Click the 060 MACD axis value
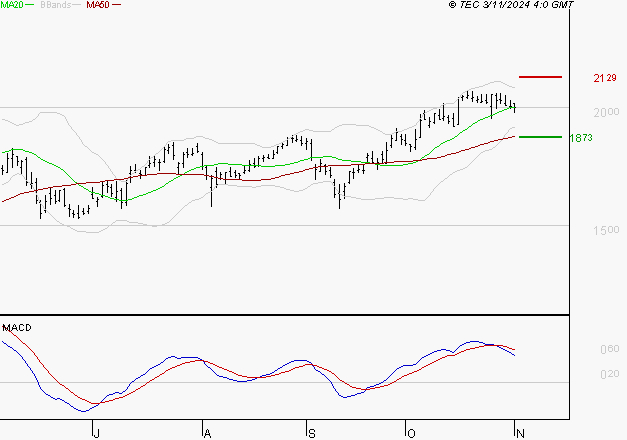The height and width of the screenshot is (440, 627). tap(610, 349)
